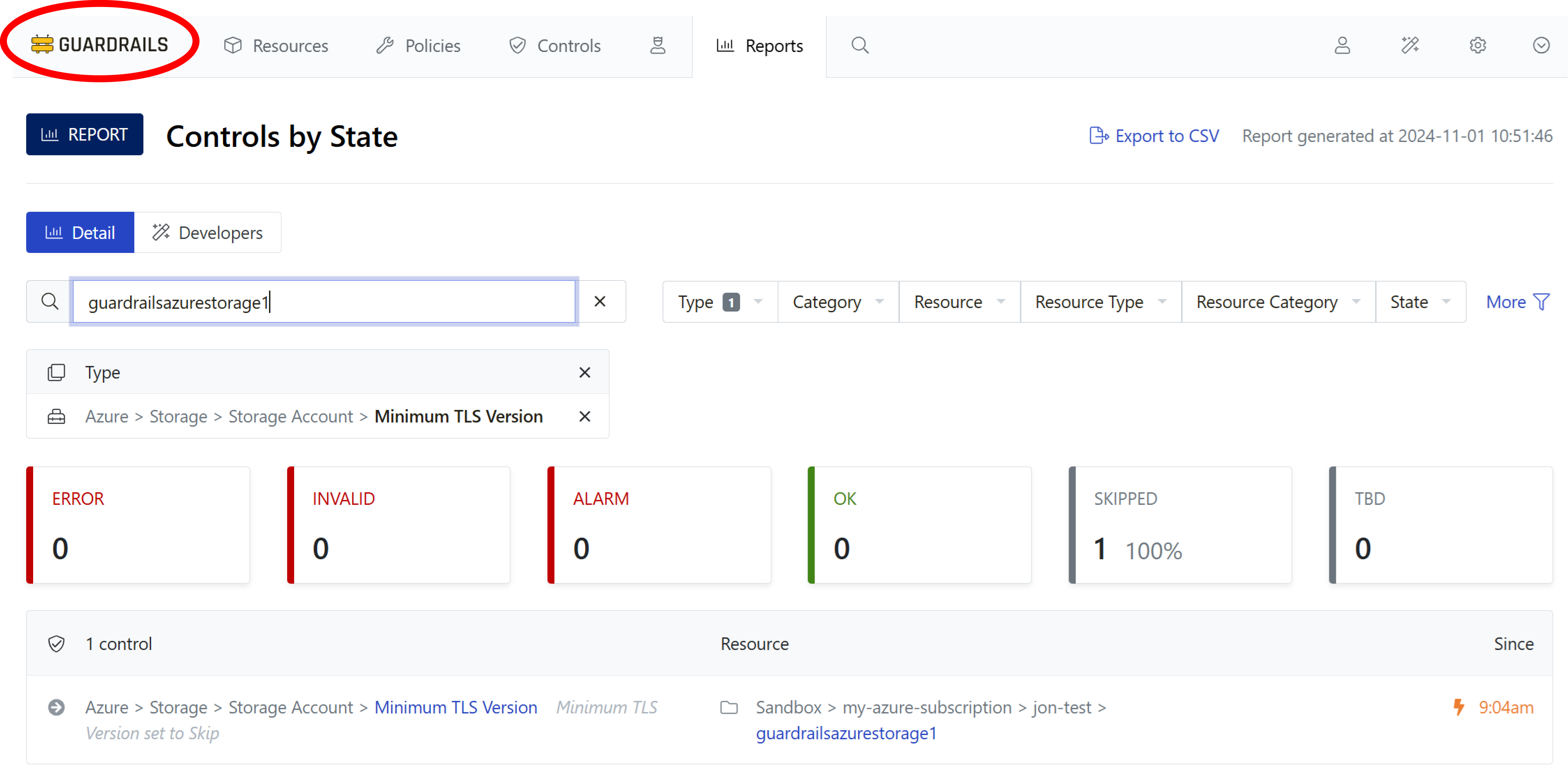The width and height of the screenshot is (1568, 778).
Task: Open the guardrailsazurestorage1 resource link
Action: 845,733
